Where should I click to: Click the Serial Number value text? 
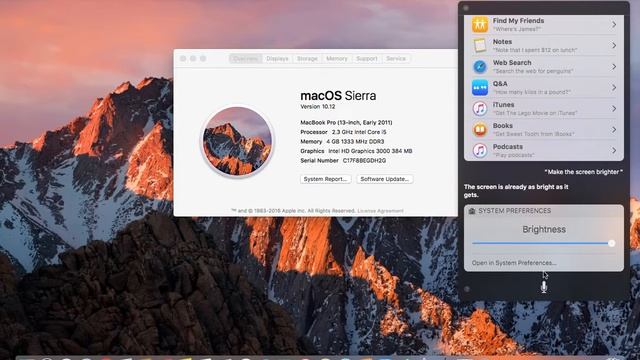coord(364,161)
